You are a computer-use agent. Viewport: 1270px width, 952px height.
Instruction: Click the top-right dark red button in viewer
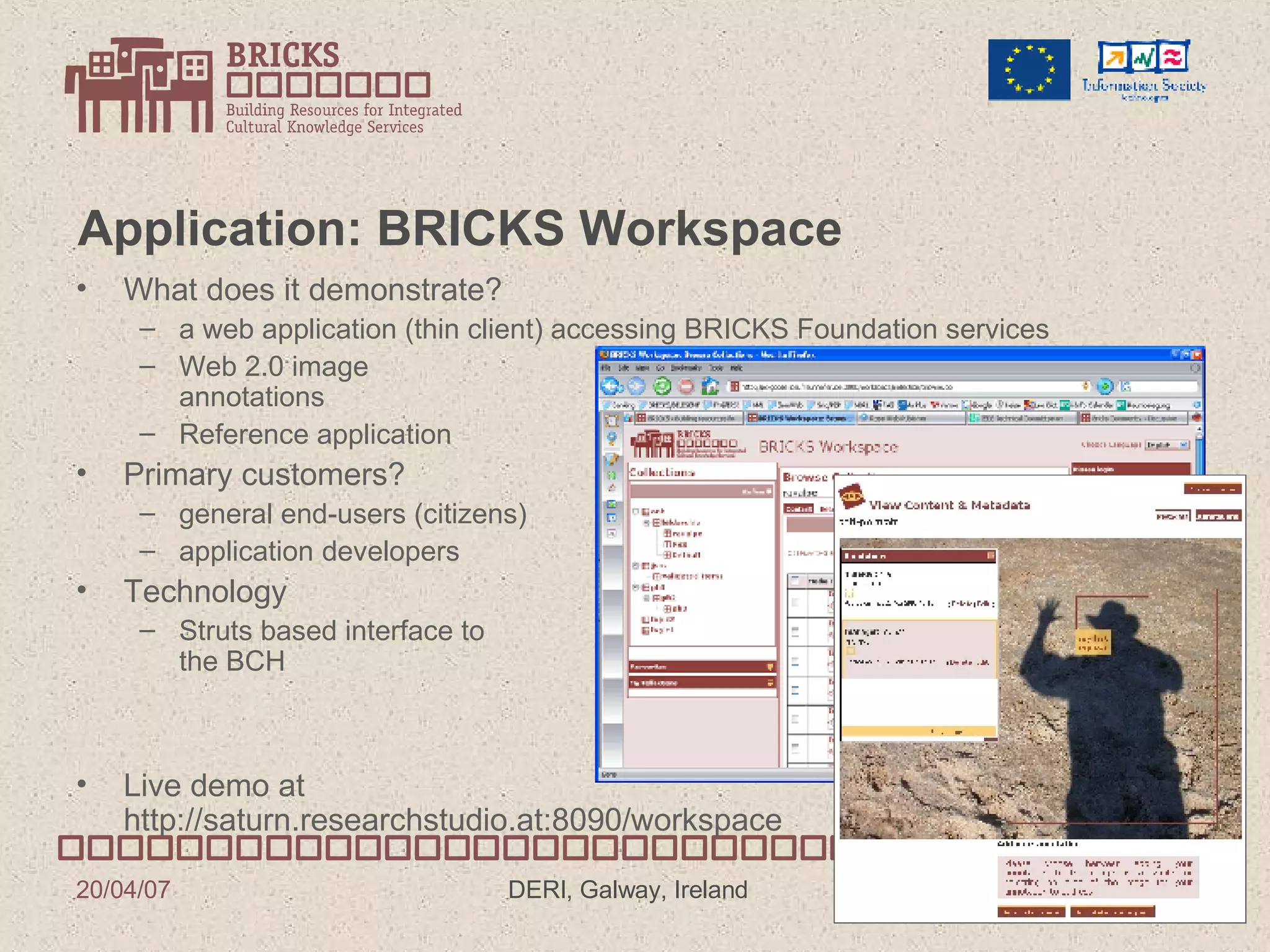1212,489
